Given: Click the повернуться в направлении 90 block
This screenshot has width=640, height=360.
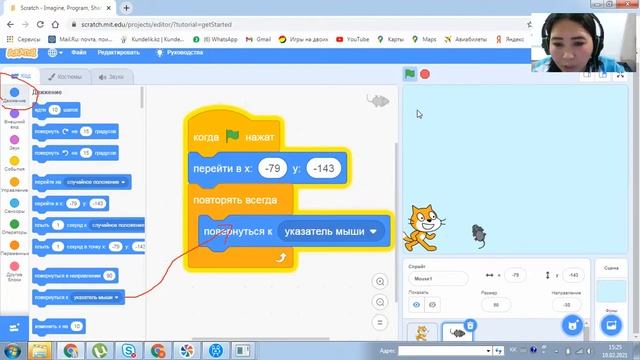Looking at the screenshot, I should 75,276.
